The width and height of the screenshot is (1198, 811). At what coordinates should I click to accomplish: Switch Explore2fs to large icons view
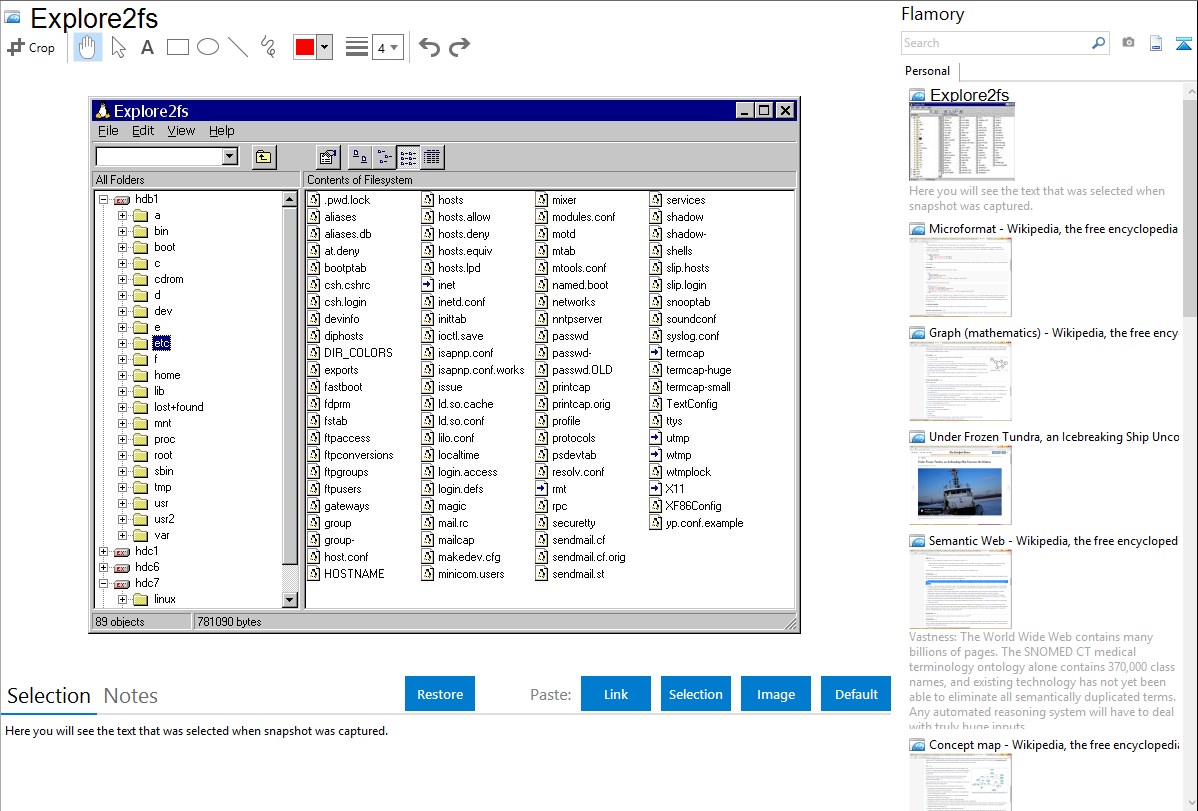click(359, 157)
